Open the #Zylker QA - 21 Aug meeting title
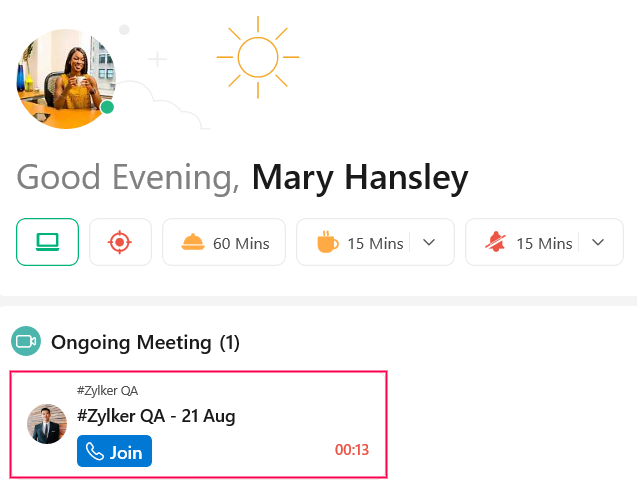The width and height of the screenshot is (637, 490). click(x=155, y=416)
